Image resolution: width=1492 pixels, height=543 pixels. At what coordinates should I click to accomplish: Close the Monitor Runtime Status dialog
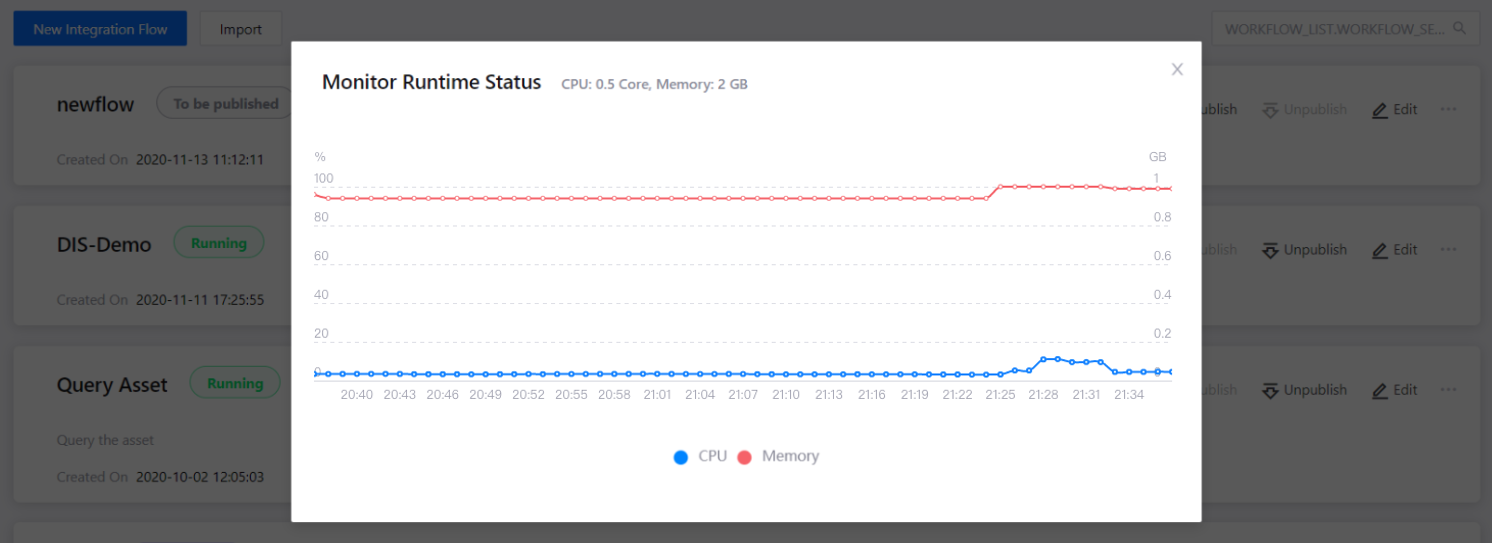pyautogui.click(x=1177, y=69)
